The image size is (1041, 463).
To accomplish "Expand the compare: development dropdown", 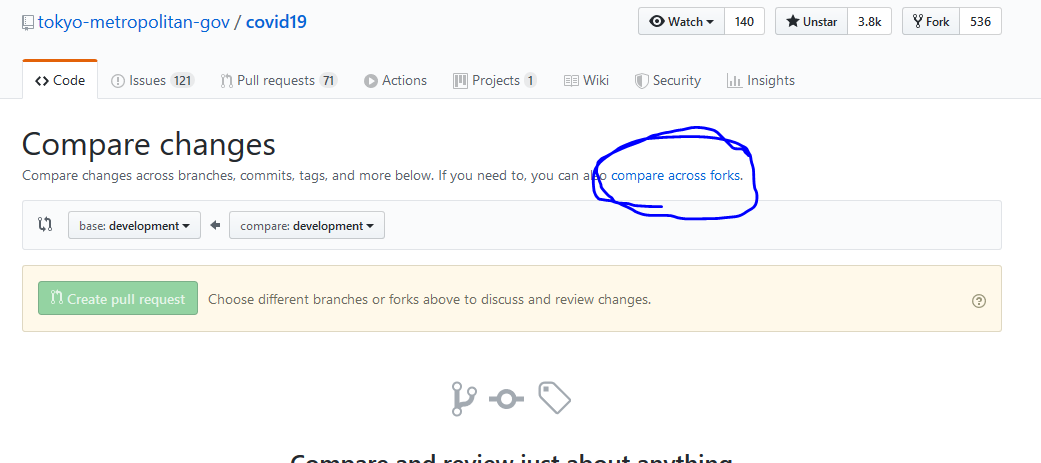I will pos(307,225).
